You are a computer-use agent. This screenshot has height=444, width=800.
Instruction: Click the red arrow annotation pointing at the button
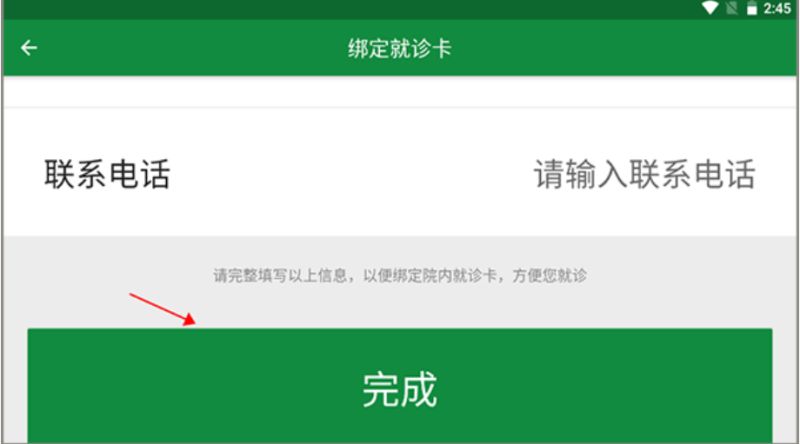[x=162, y=309]
